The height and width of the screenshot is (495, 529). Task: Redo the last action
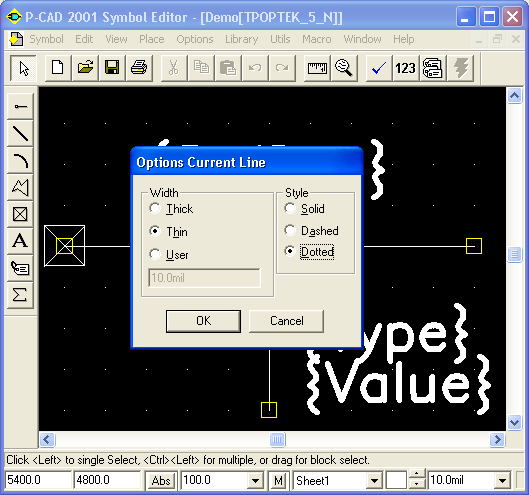click(x=282, y=68)
